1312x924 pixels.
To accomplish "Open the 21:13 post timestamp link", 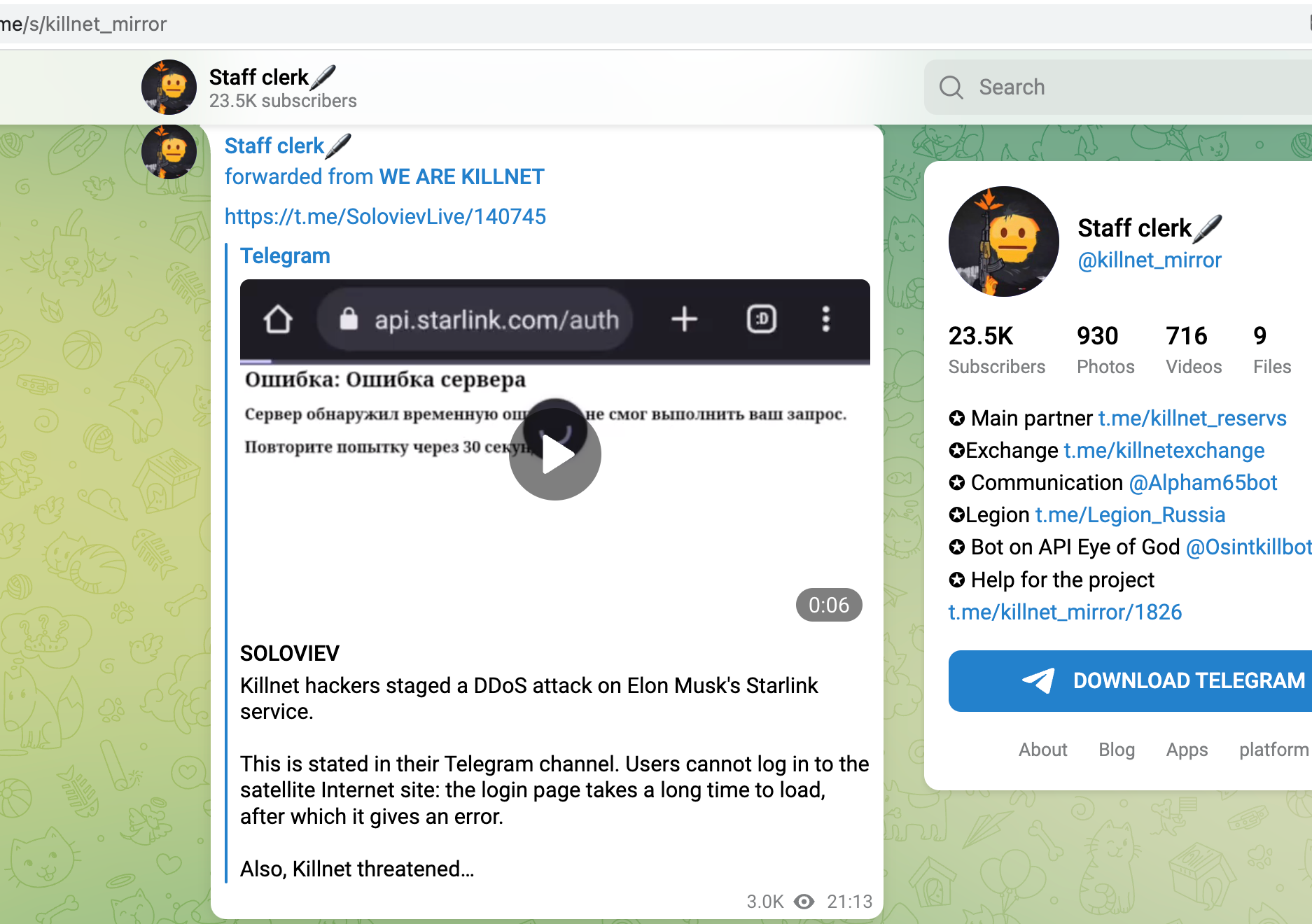I will pos(850,902).
